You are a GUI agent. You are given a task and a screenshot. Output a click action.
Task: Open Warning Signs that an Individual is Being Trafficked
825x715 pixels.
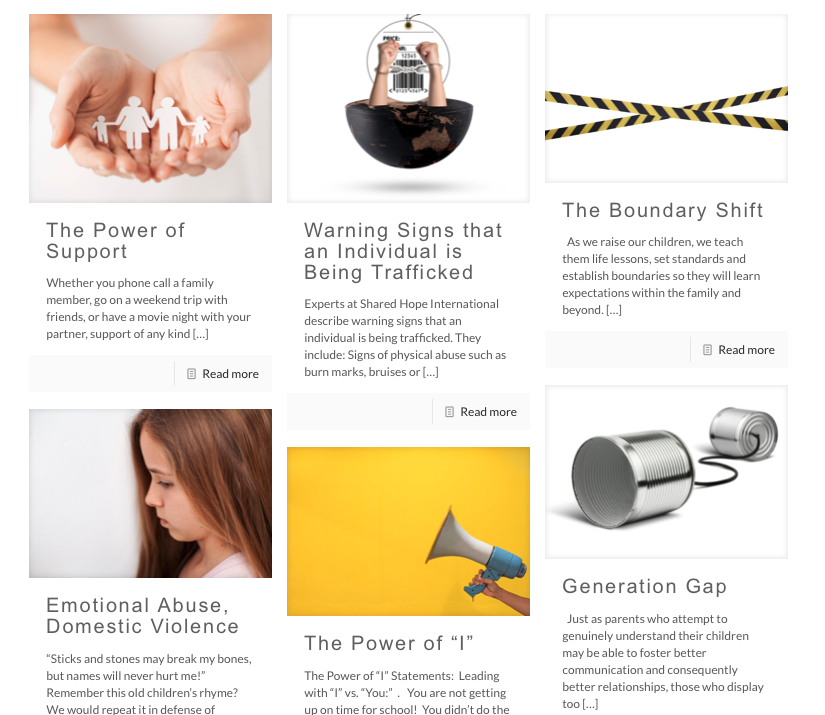point(404,251)
